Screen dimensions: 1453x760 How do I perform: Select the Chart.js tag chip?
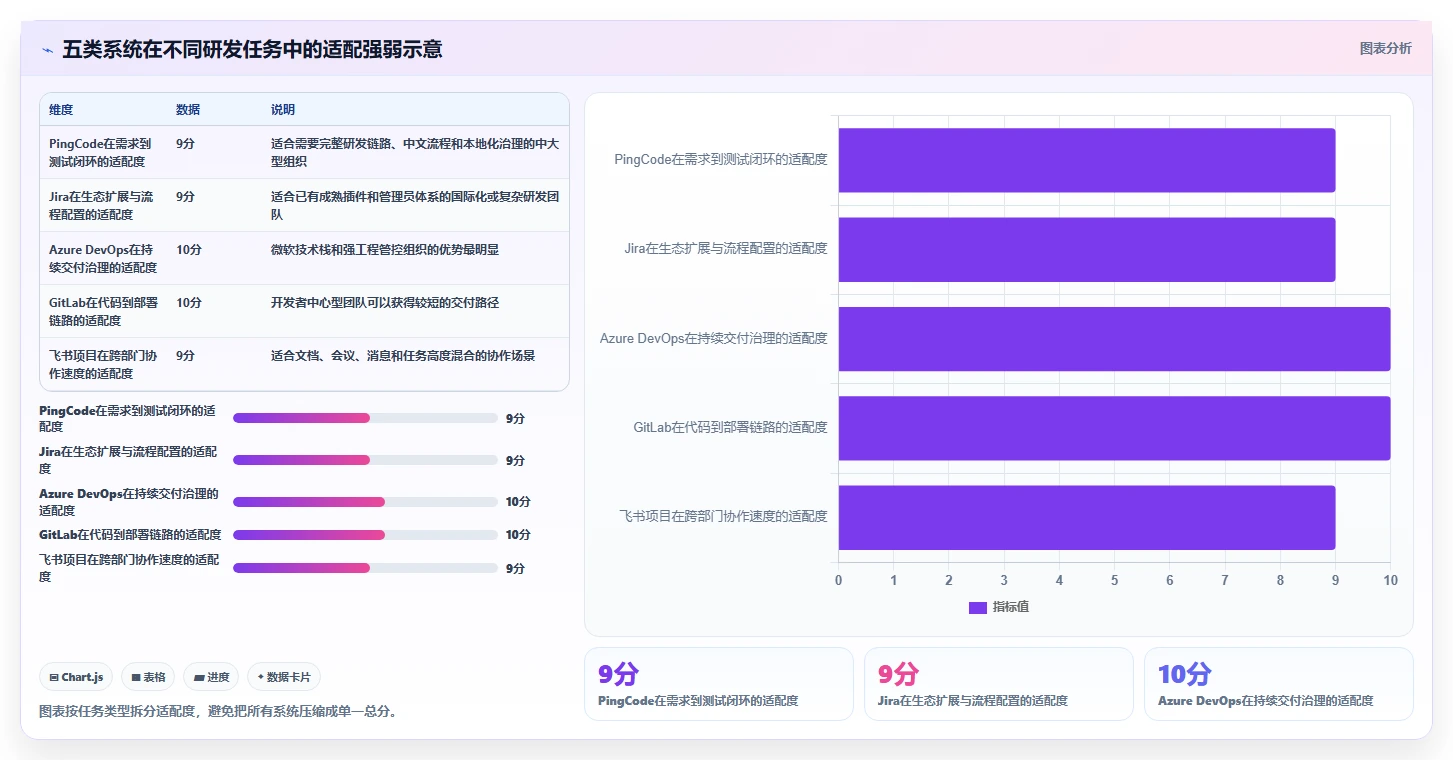77,677
